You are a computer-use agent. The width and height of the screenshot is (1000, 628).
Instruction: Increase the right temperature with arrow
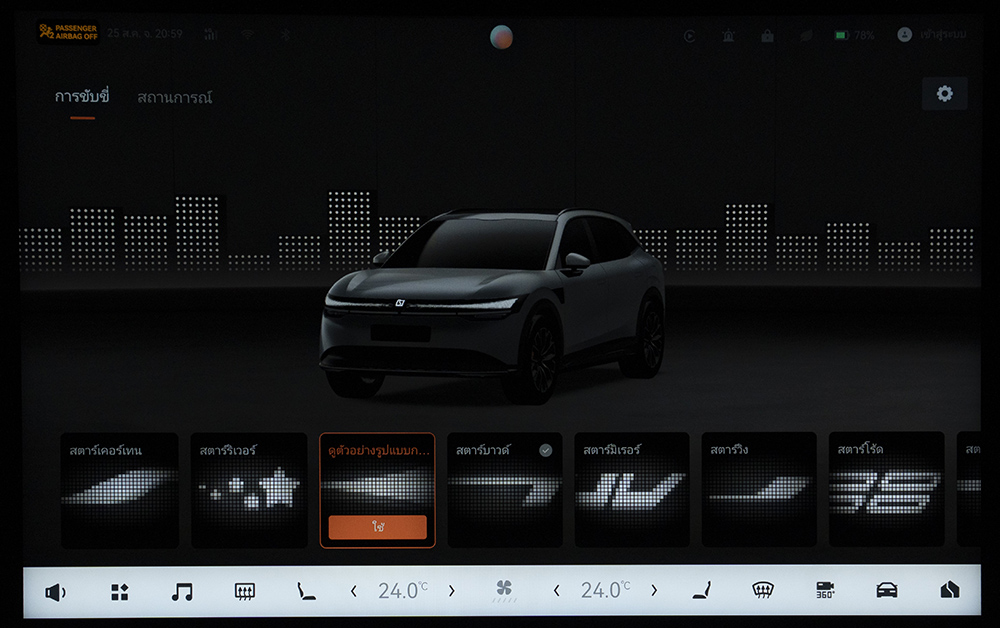[654, 591]
